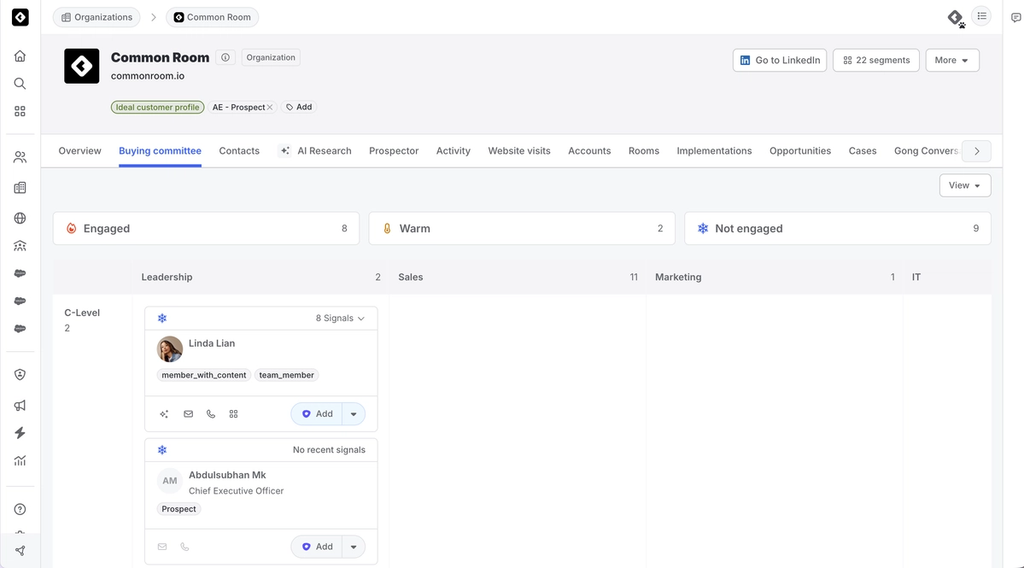Click the Go to LinkedIn button
Screen dimensions: 1024x568
[x=780, y=60]
